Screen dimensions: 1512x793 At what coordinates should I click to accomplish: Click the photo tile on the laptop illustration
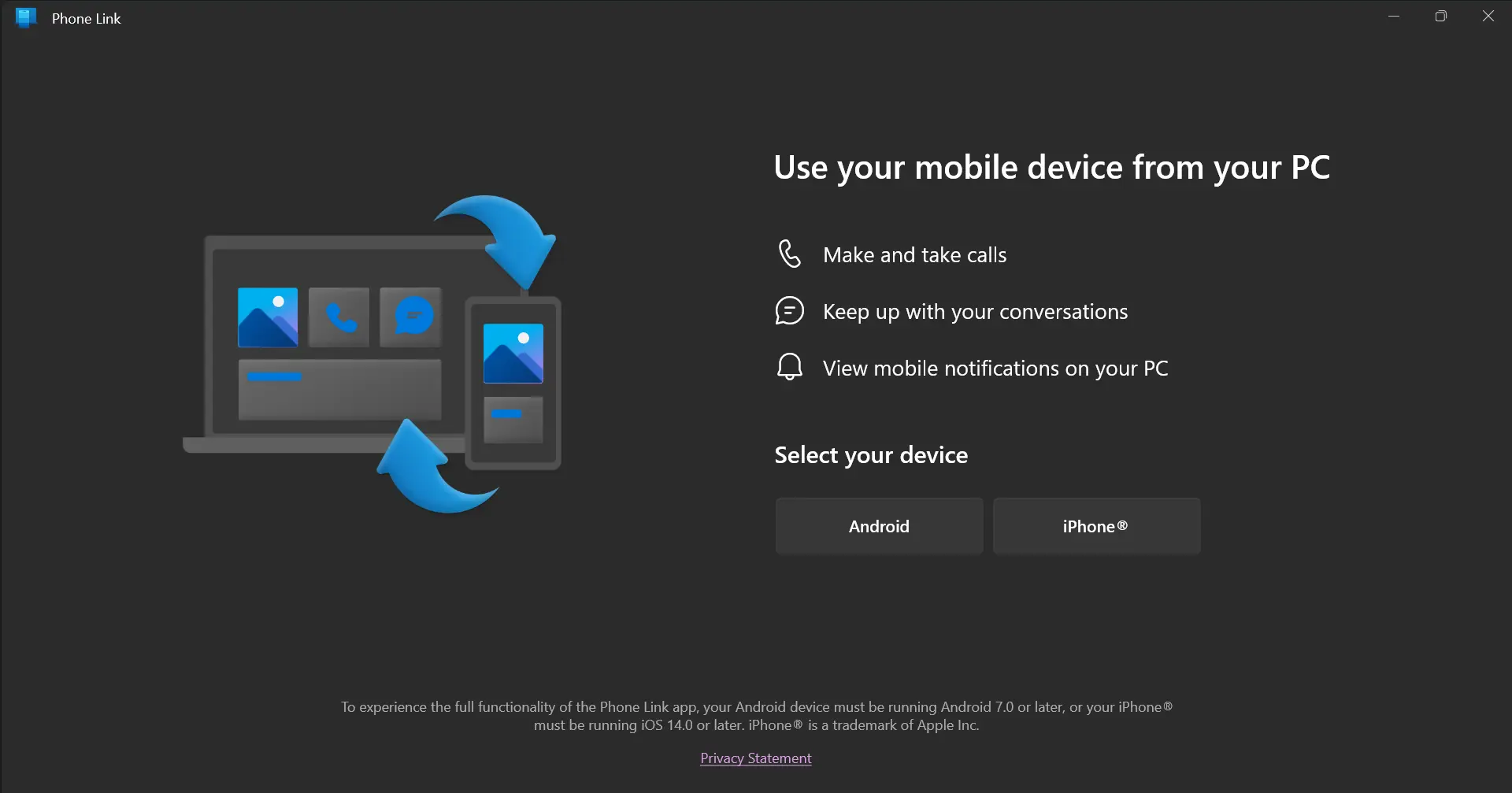click(268, 317)
